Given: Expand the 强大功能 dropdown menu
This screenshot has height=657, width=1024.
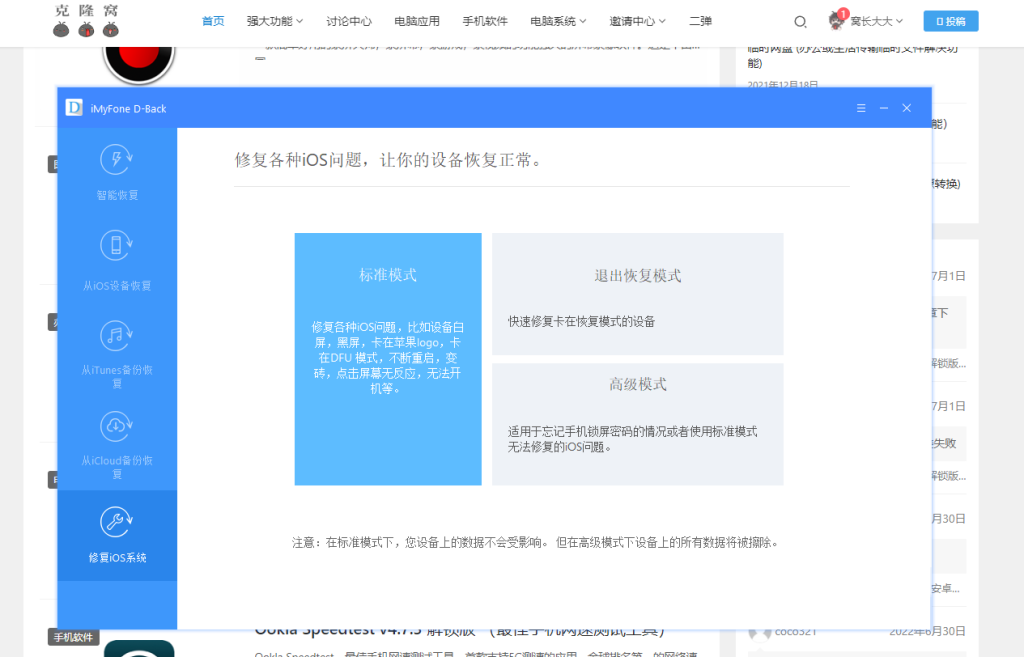Looking at the screenshot, I should [275, 21].
